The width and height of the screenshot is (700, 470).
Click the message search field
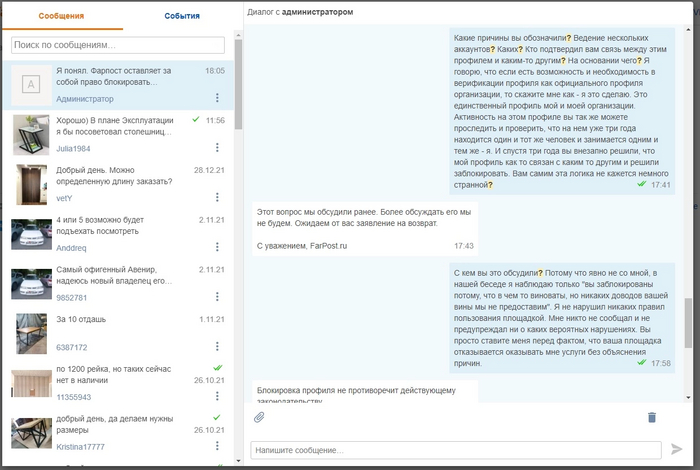click(x=118, y=45)
